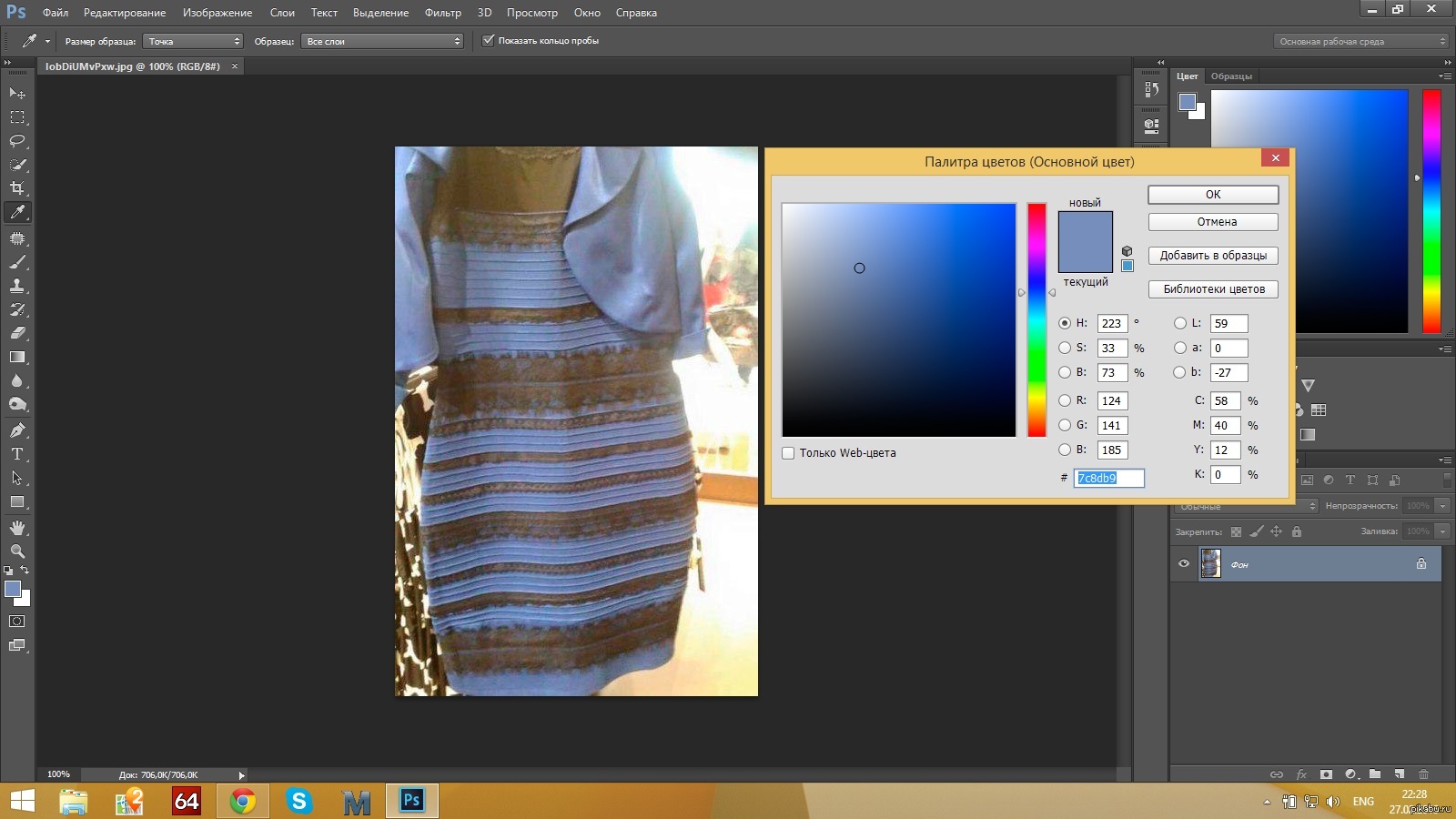Select the Zoom tool

coord(17,551)
